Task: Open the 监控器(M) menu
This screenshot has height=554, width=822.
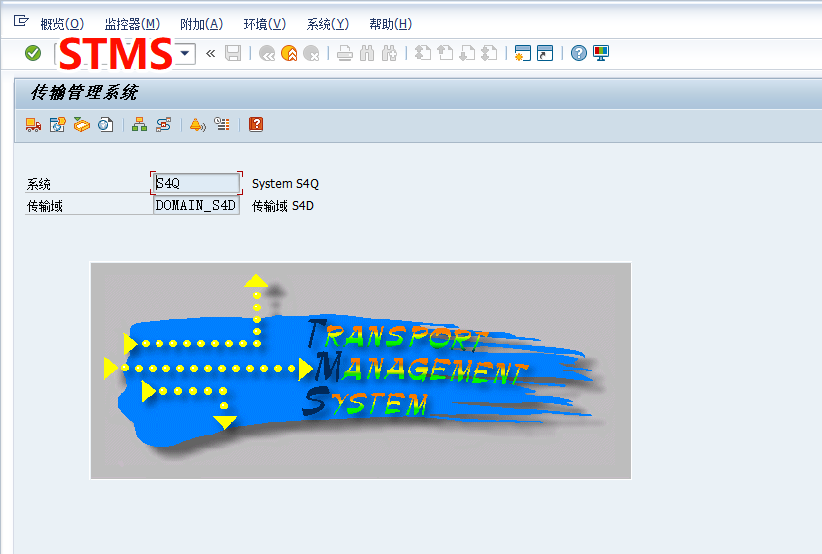Action: (132, 24)
